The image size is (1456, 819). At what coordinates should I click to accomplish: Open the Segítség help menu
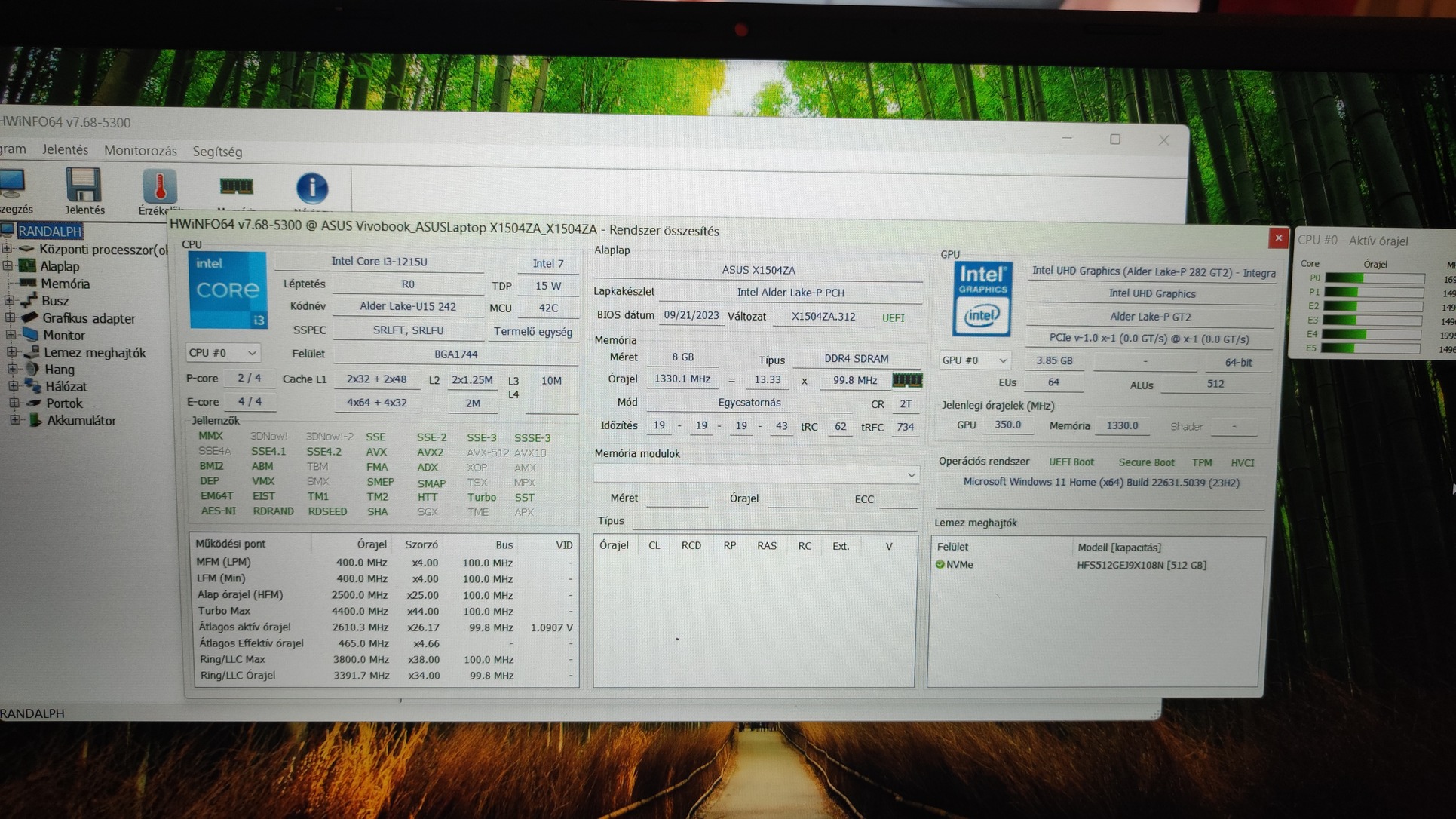tap(217, 152)
